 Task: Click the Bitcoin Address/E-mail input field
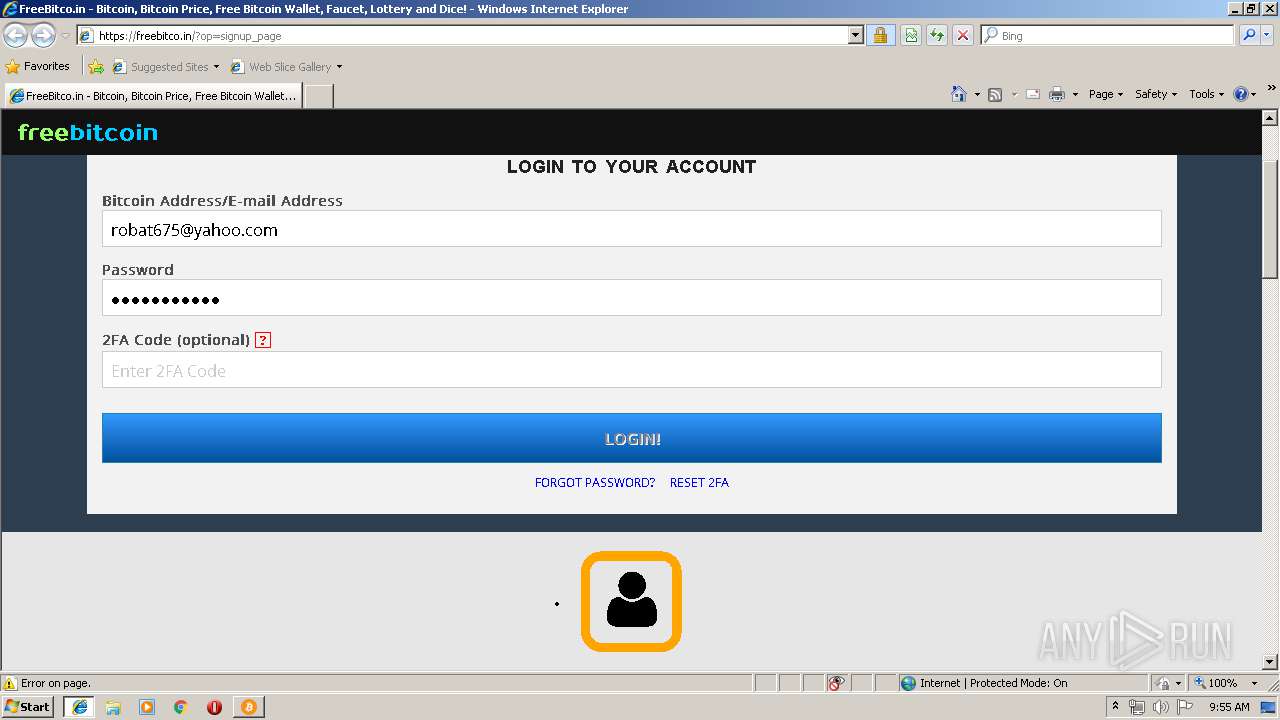[631, 229]
